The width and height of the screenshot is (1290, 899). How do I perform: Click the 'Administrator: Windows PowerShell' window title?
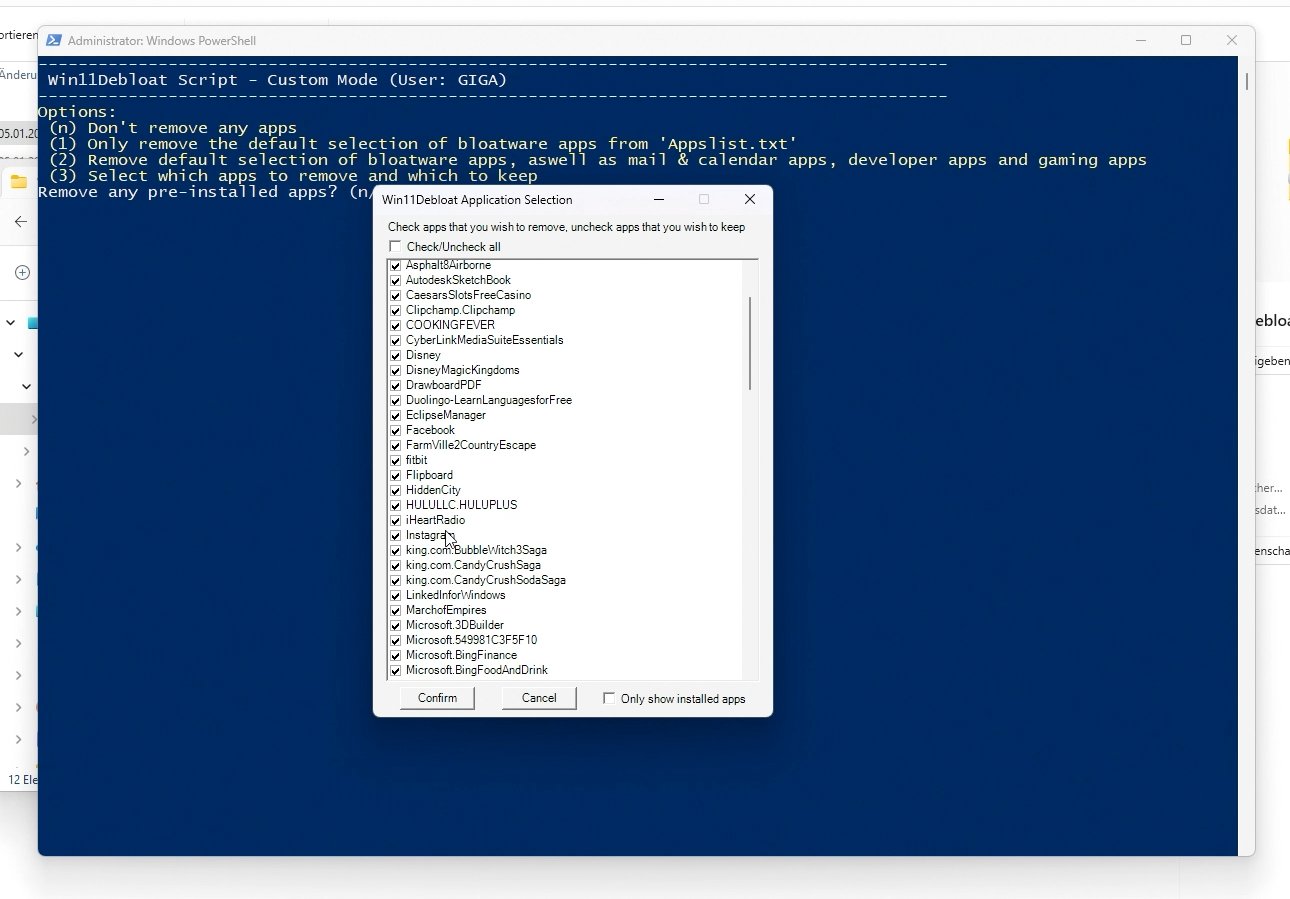(x=162, y=41)
